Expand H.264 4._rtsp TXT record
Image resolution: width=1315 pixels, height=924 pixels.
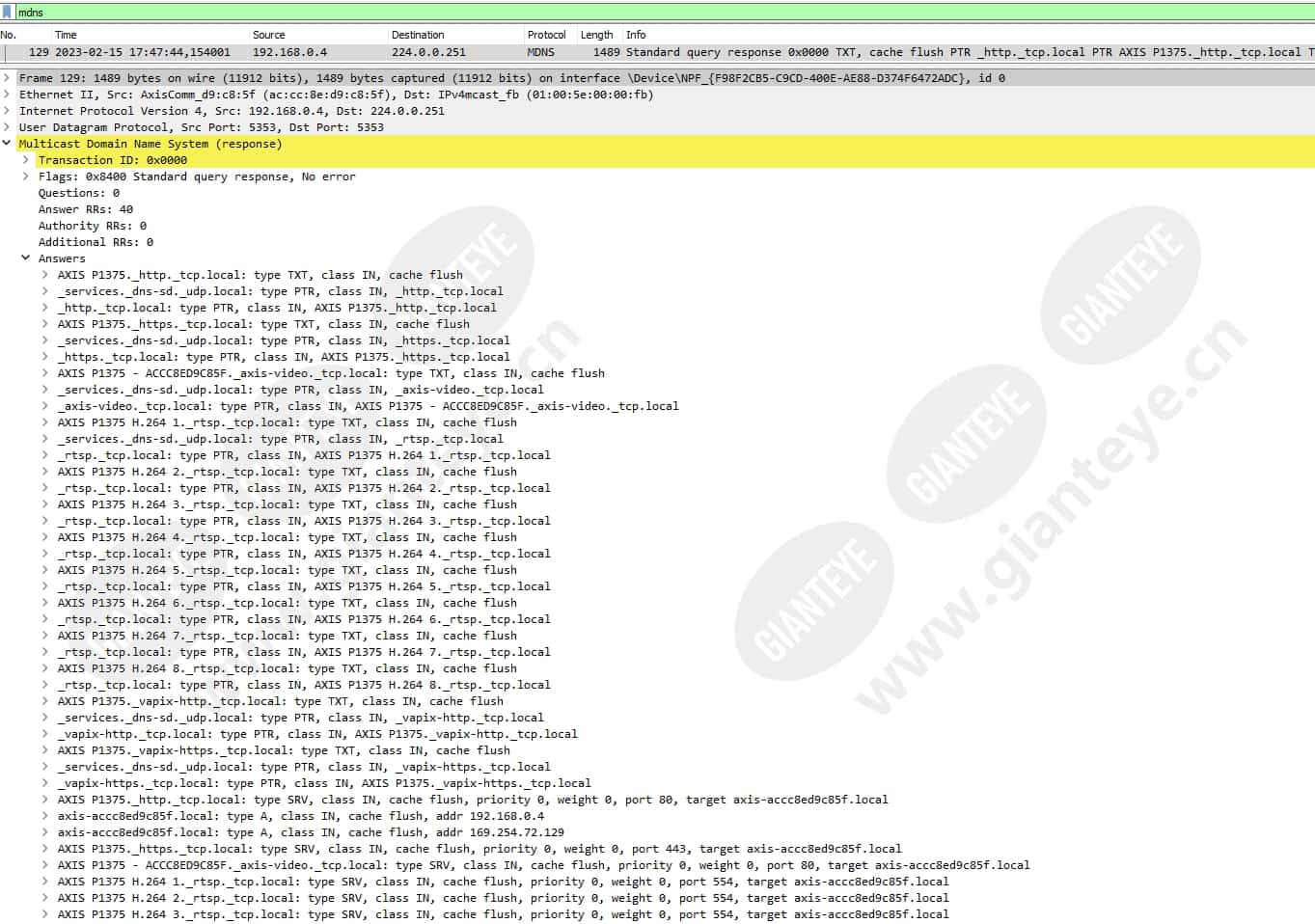tap(45, 537)
